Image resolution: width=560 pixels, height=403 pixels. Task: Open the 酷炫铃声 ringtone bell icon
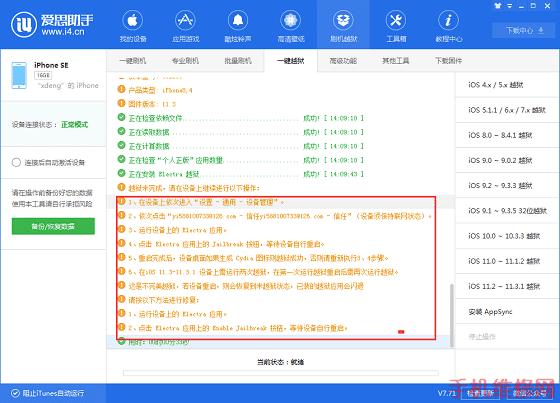238,20
